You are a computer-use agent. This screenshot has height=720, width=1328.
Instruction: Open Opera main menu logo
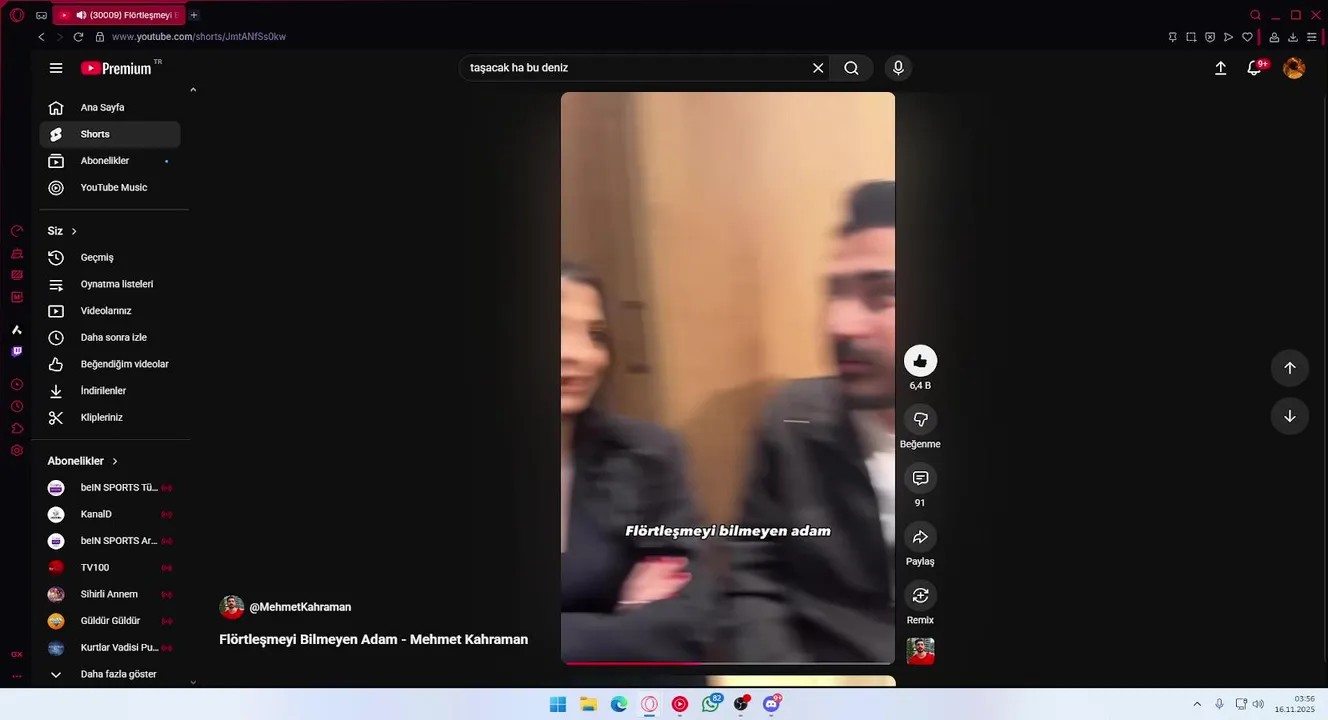(x=16, y=15)
